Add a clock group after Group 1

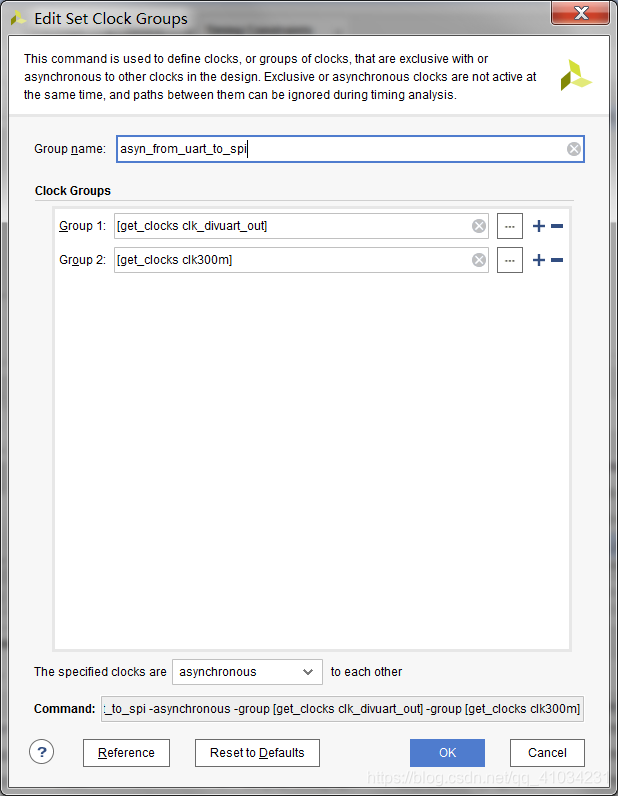pos(539,226)
